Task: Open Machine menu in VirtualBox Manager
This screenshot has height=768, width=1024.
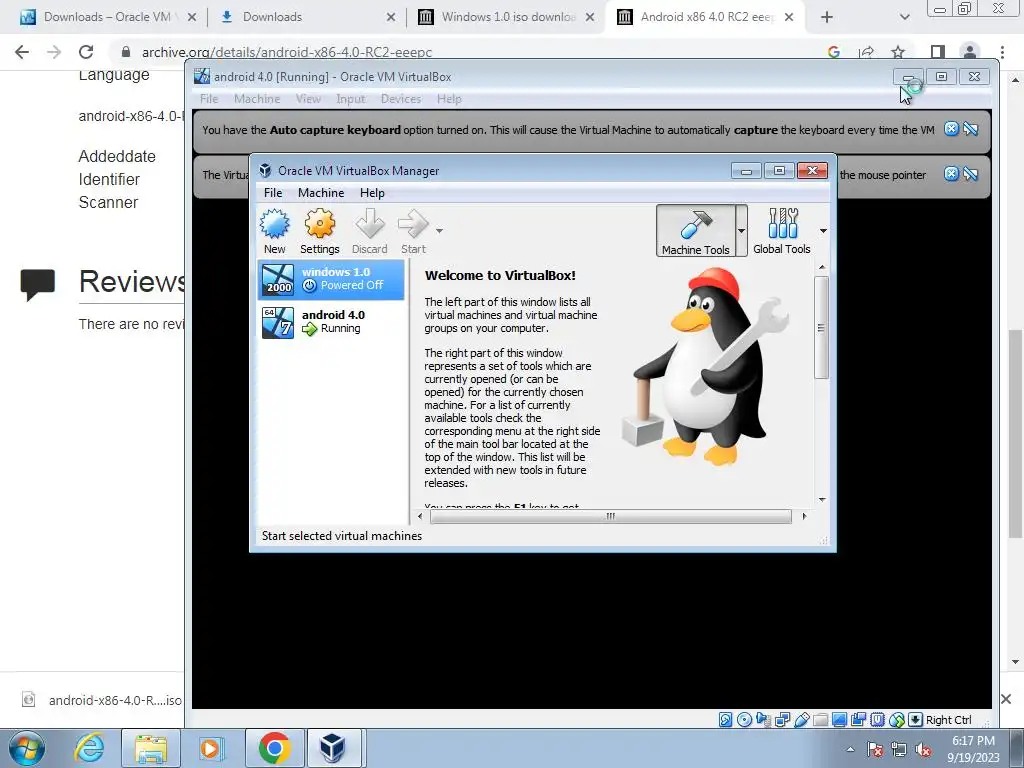Action: (x=321, y=193)
